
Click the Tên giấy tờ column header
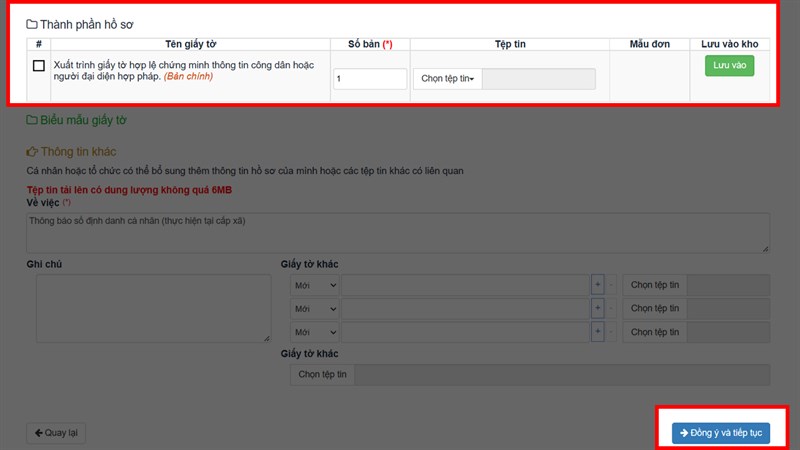191,44
